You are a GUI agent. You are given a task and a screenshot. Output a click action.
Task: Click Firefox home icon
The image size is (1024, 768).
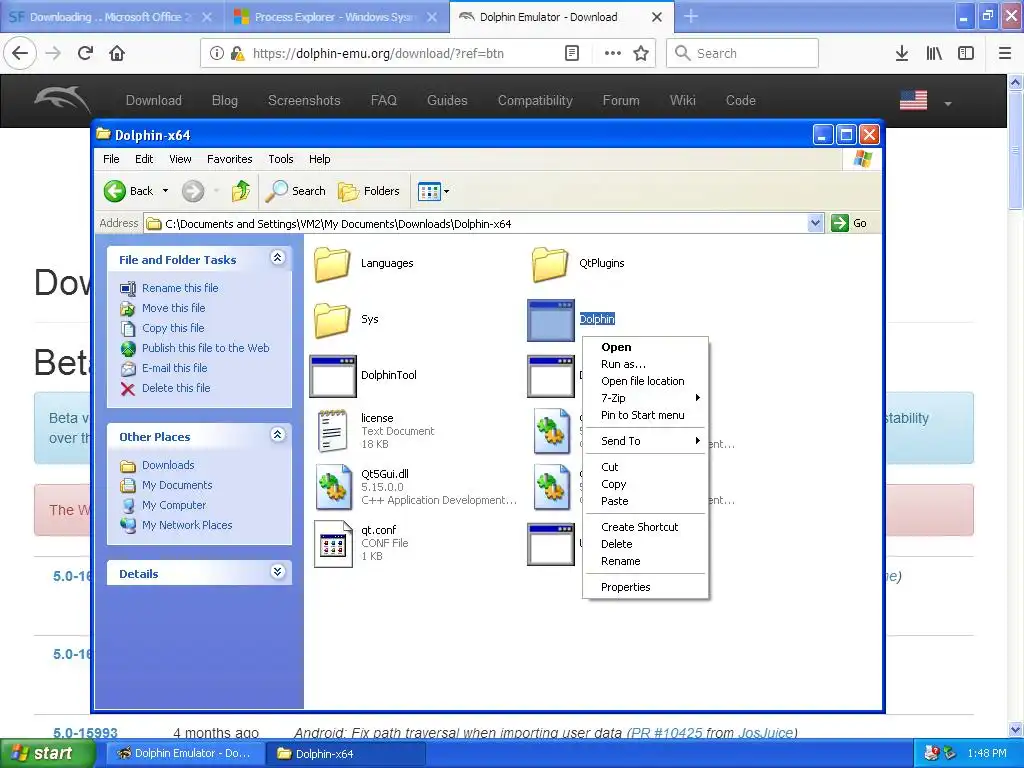117,53
